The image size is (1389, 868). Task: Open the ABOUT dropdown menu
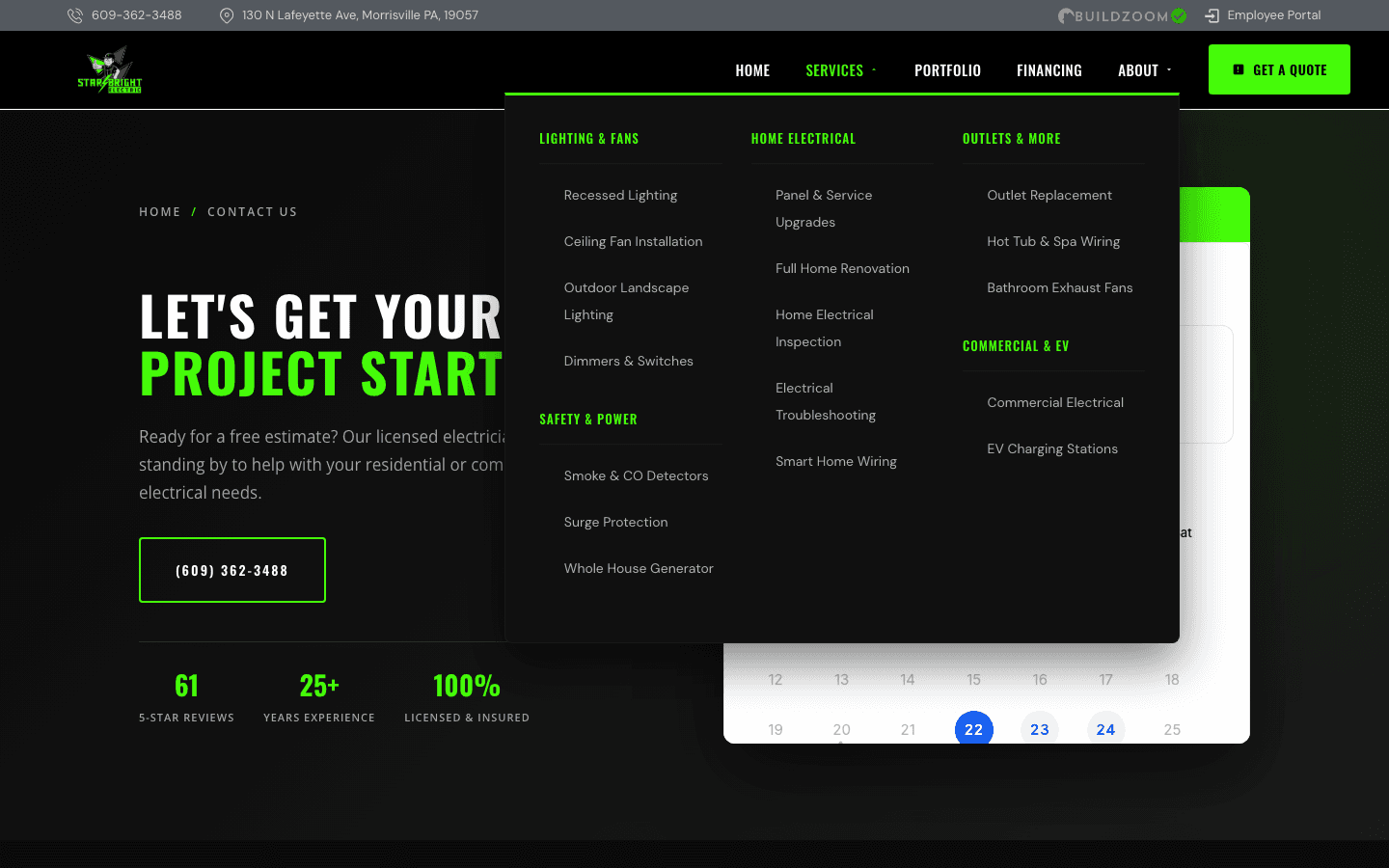[x=1138, y=69]
